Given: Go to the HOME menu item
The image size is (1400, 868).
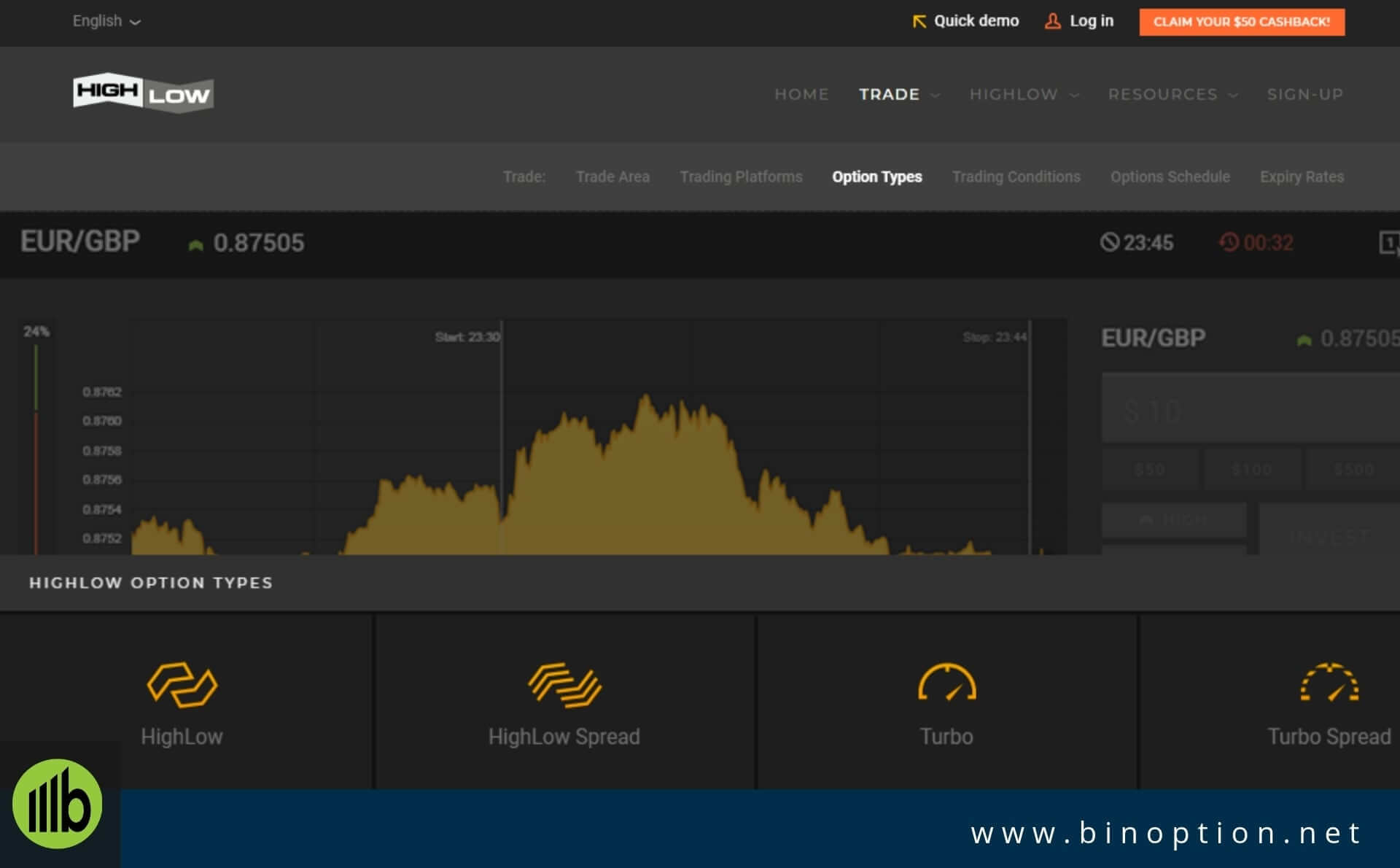Looking at the screenshot, I should (801, 94).
